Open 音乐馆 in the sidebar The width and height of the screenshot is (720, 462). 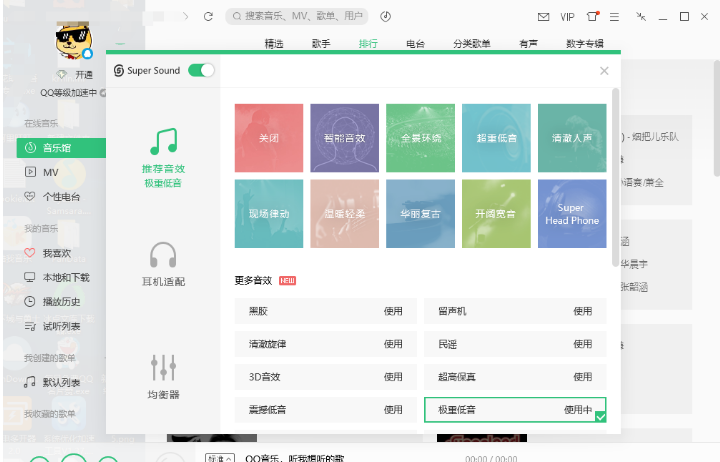(x=61, y=148)
